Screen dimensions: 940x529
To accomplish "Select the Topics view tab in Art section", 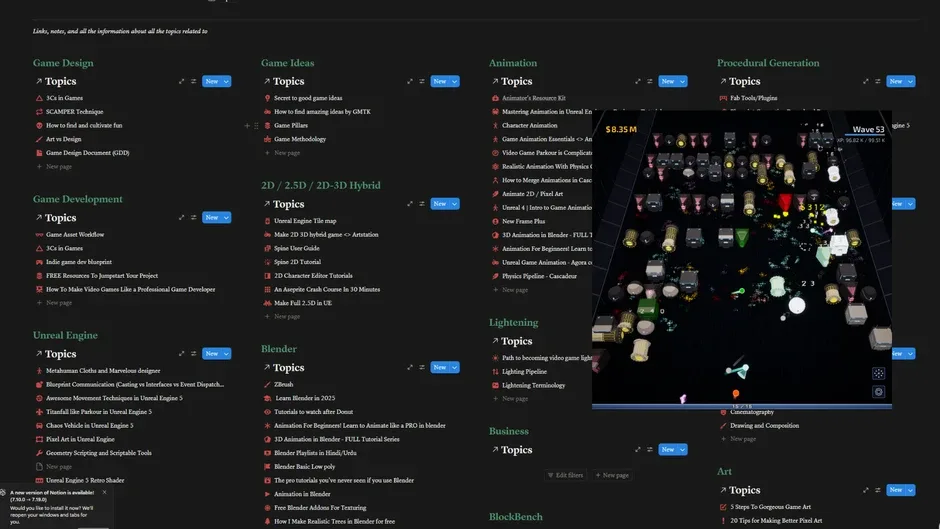I will coord(740,490).
